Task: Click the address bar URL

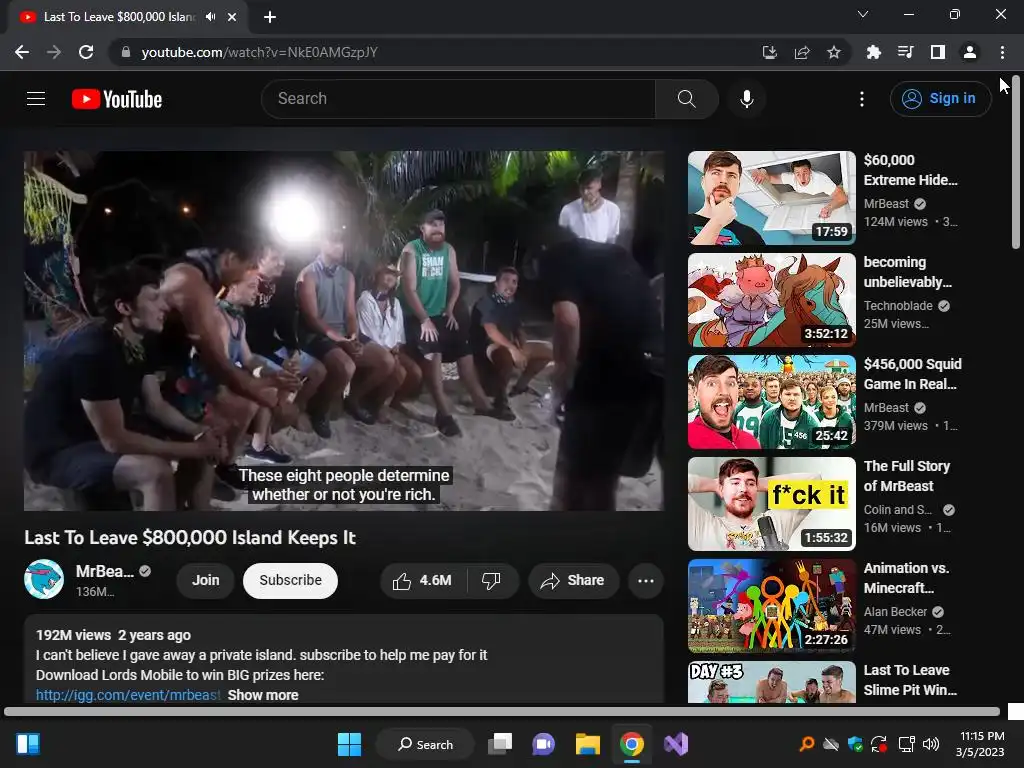Action: (259, 52)
